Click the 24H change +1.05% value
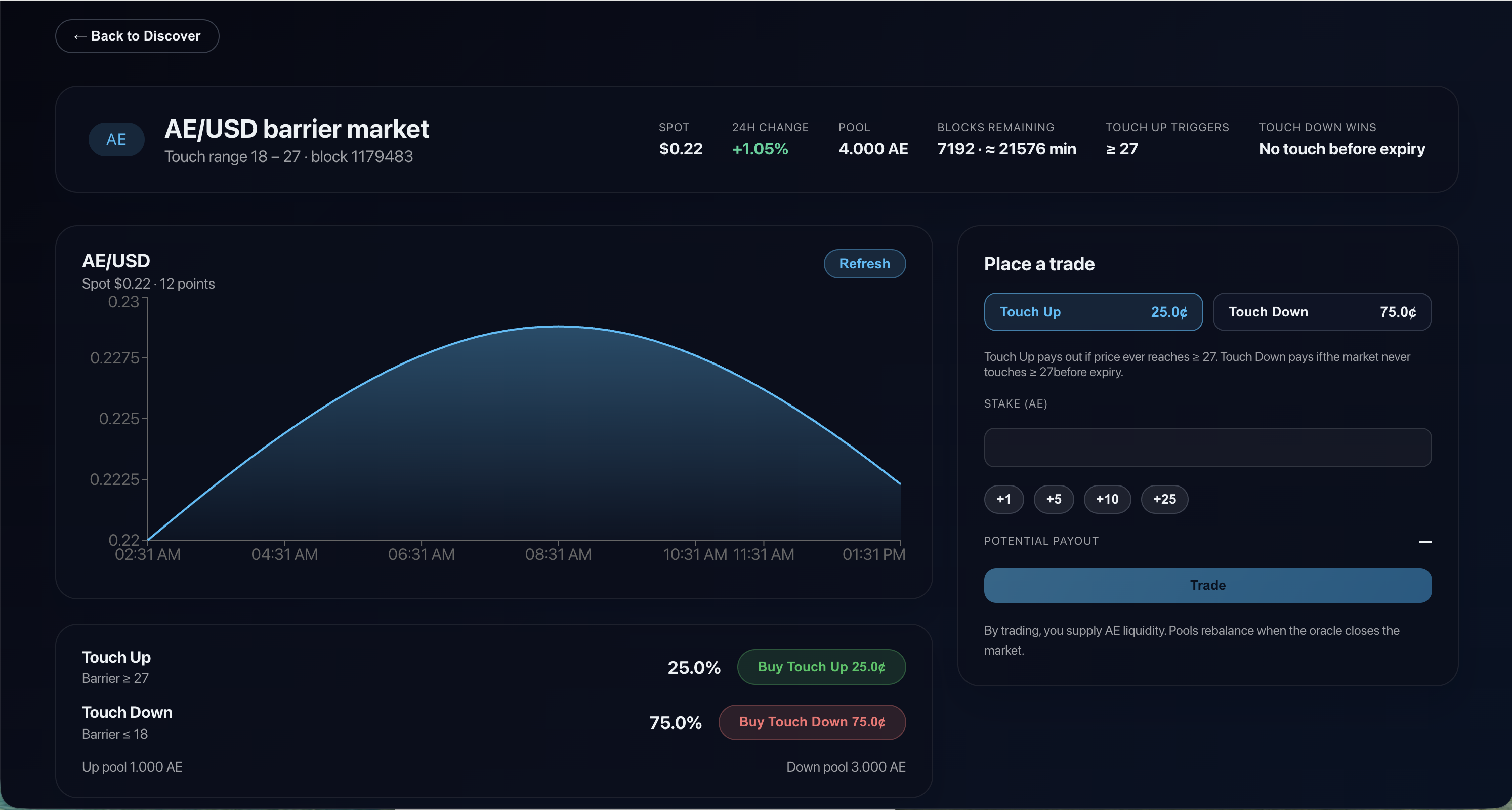Screen dimensions: 1512x810 click(x=760, y=149)
